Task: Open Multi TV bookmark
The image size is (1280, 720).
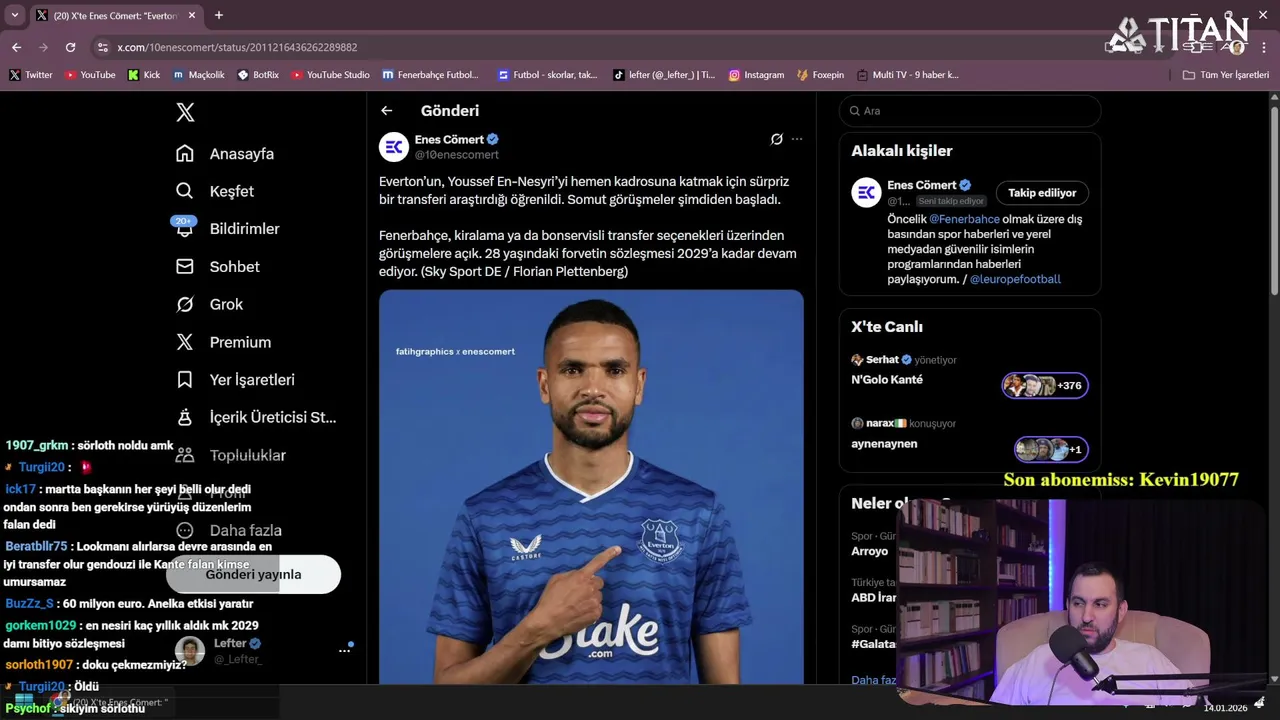Action: (x=907, y=75)
